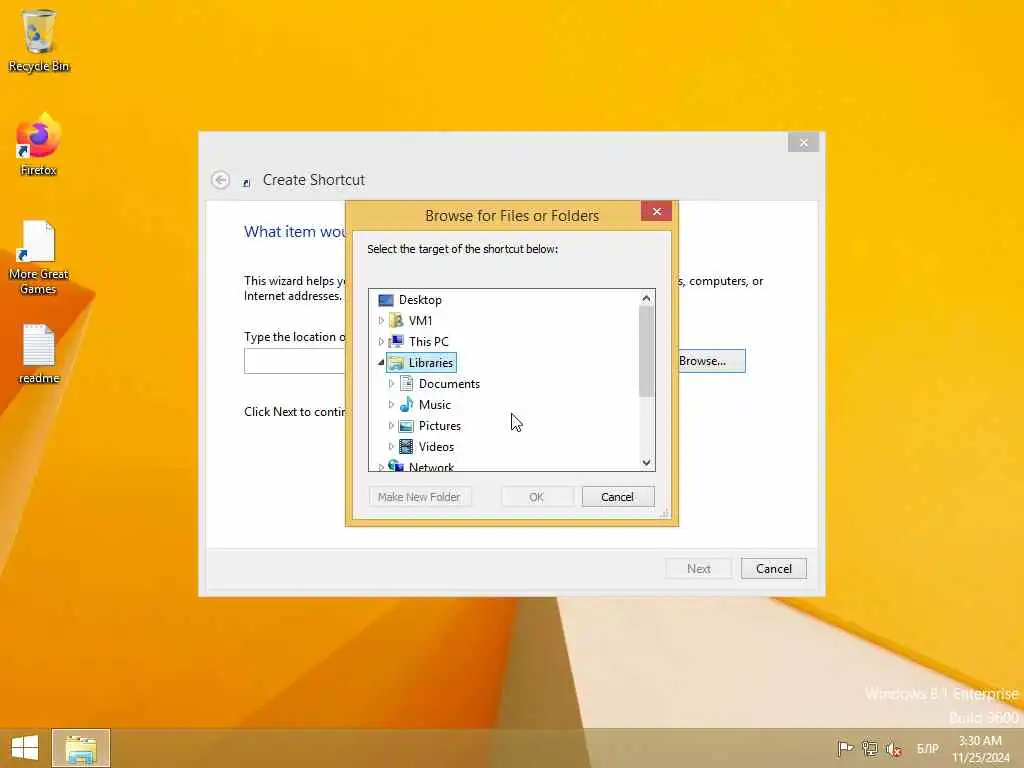Click the Libraries folder icon
Image resolution: width=1024 pixels, height=768 pixels.
click(x=396, y=362)
